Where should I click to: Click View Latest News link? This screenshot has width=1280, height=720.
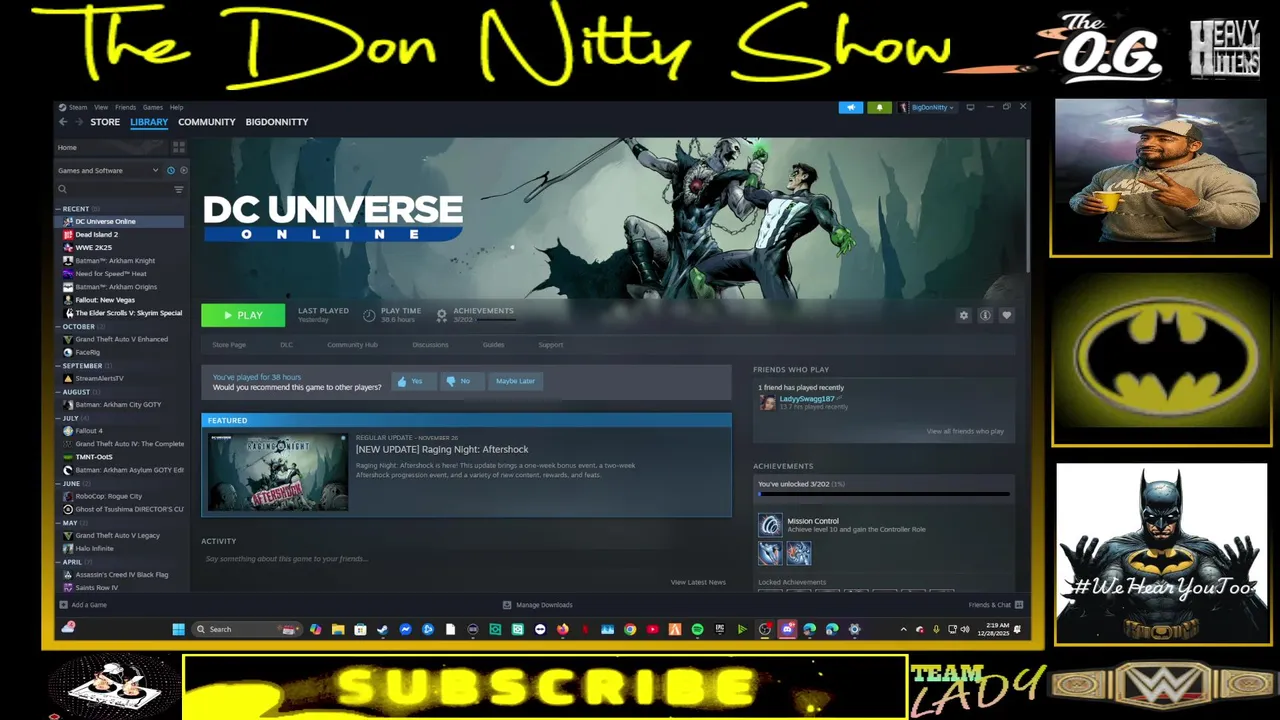click(698, 582)
